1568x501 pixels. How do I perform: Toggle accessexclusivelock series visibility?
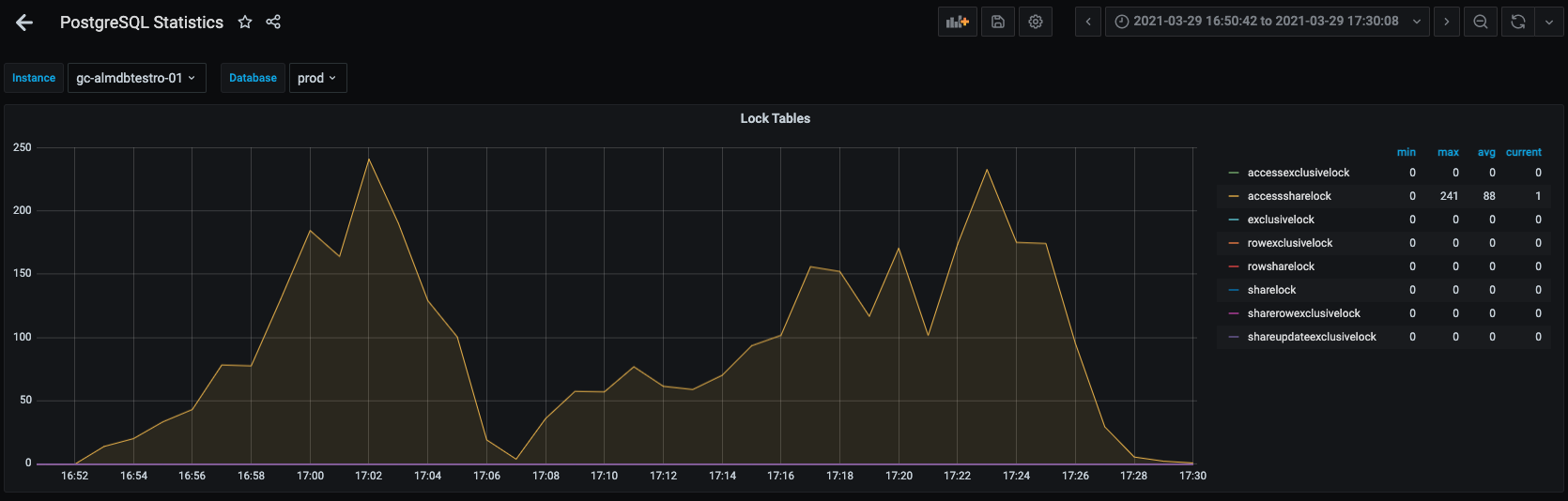coord(1298,173)
